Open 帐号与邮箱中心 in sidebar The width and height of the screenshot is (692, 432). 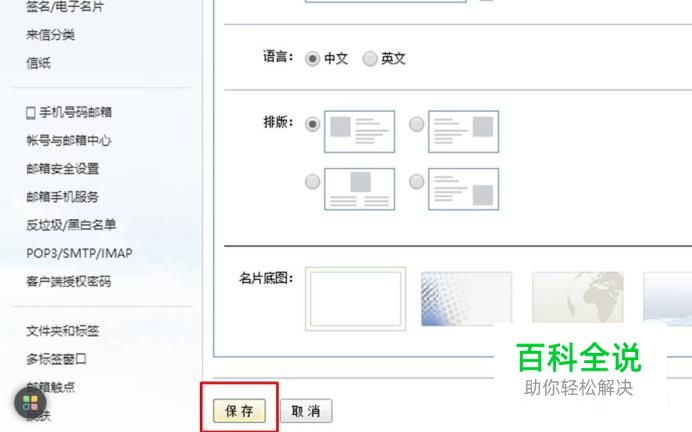(x=68, y=140)
